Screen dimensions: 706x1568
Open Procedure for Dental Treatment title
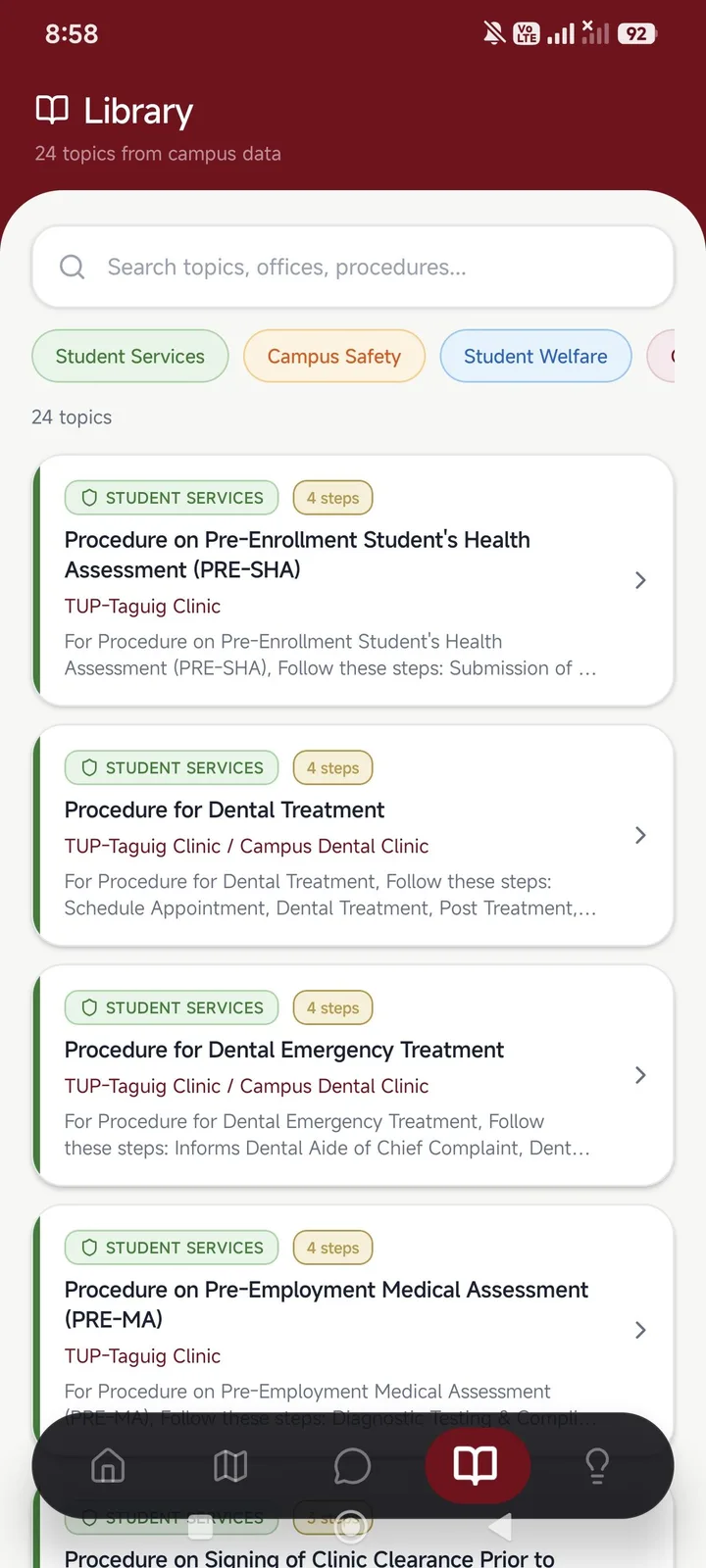coord(225,809)
